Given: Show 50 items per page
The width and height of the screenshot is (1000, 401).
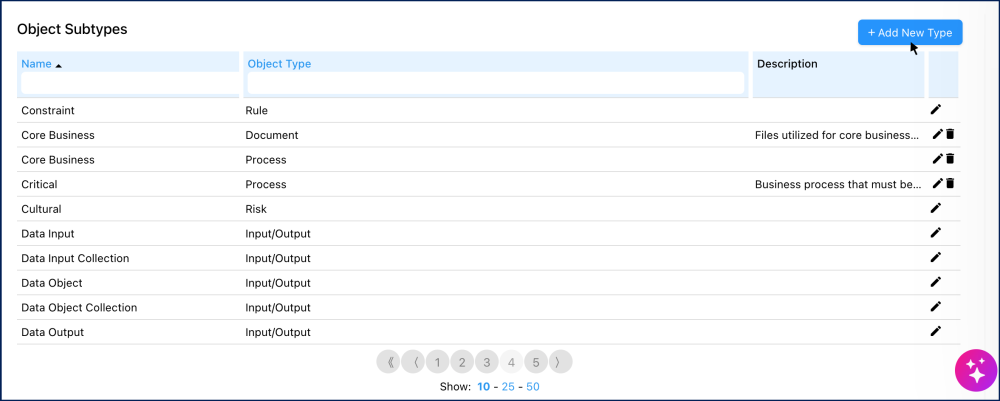Looking at the screenshot, I should point(533,386).
